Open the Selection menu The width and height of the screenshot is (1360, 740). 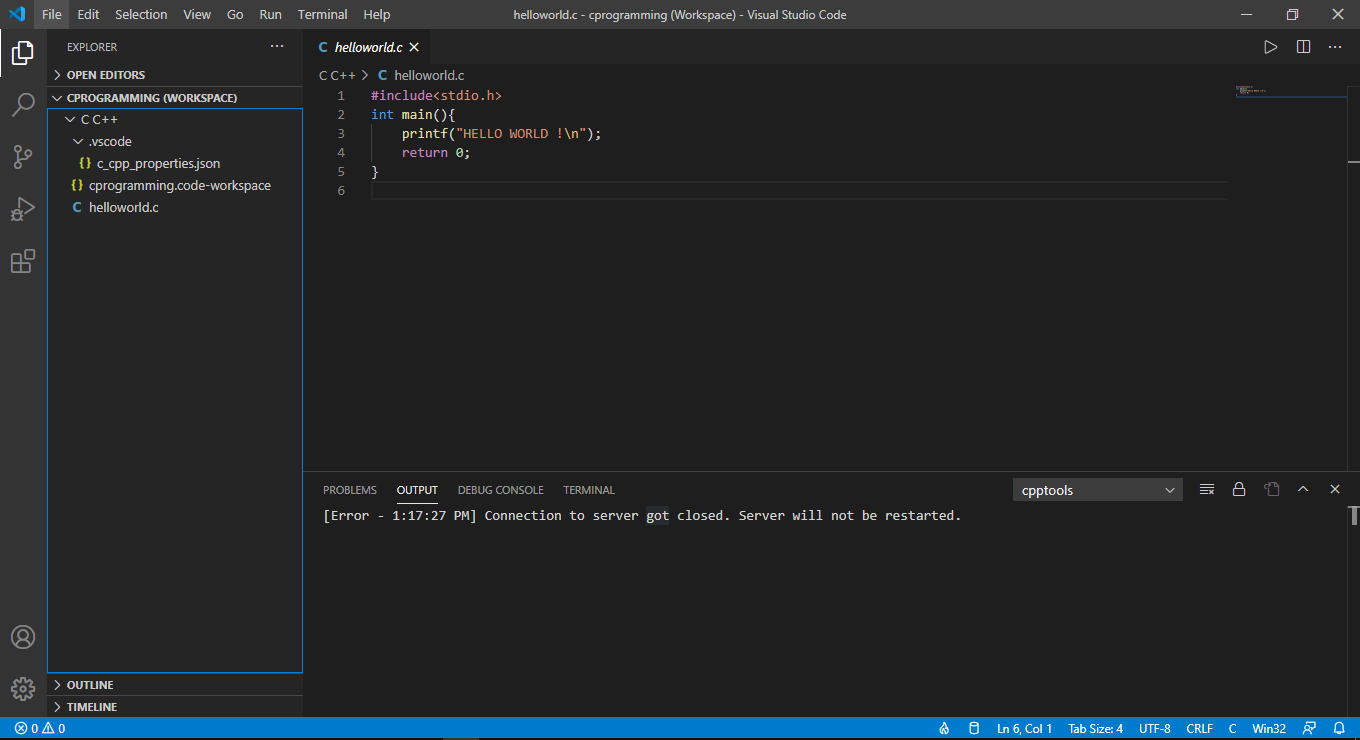(x=141, y=14)
